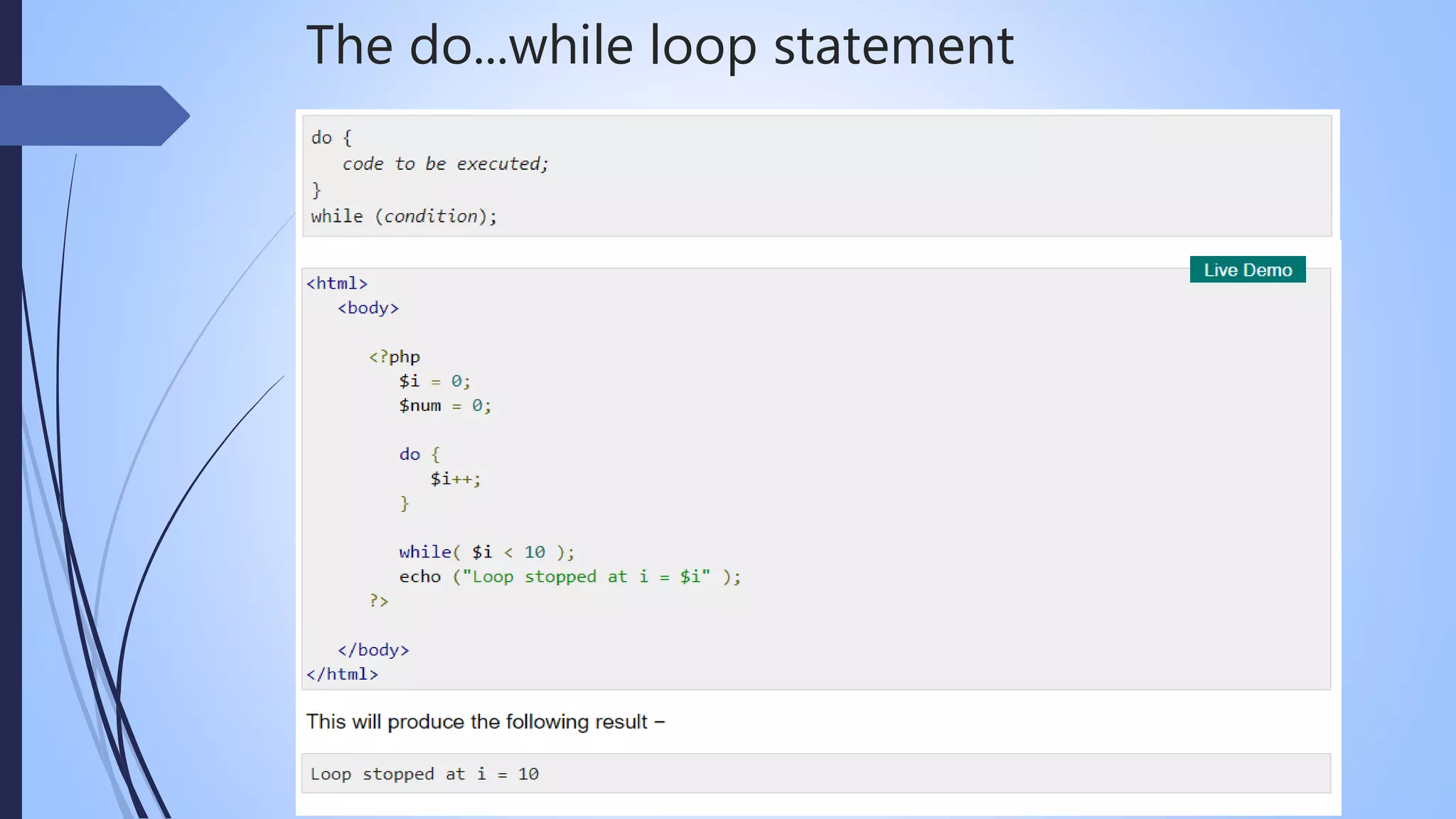Click the opening <body> tag line

[x=368, y=308]
